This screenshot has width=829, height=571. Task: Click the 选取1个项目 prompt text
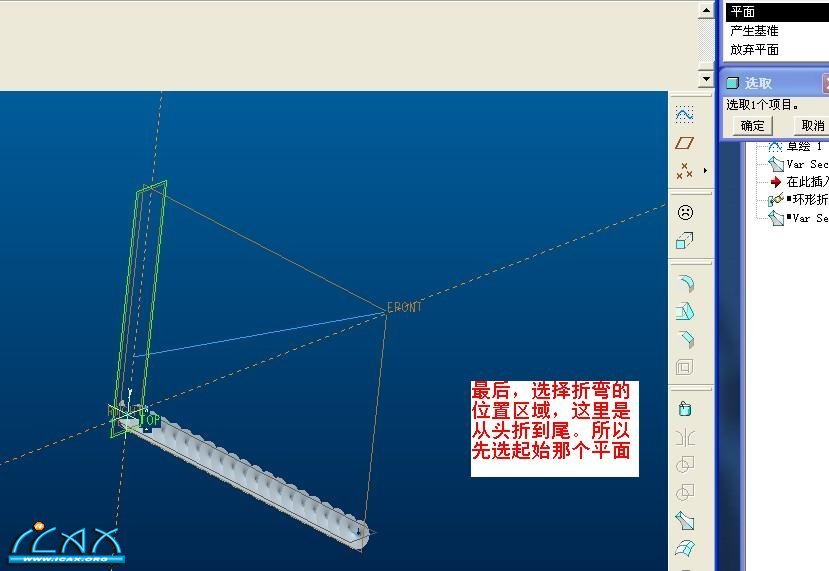(x=762, y=105)
